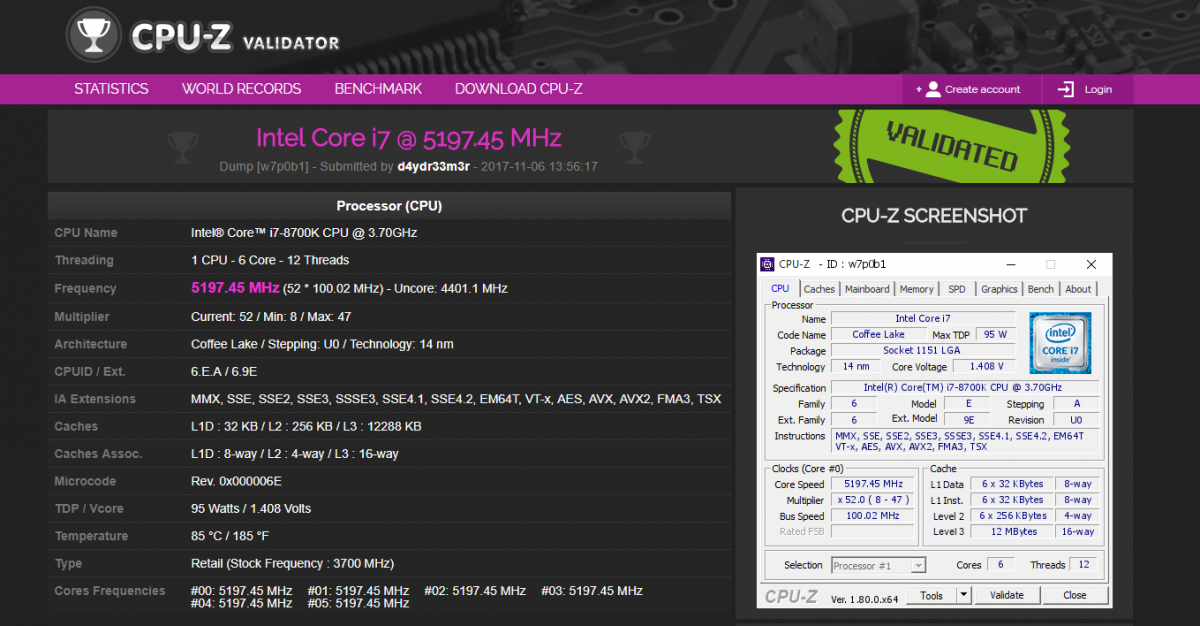The image size is (1200, 626).
Task: Switch to the Caches tab
Action: click(x=819, y=289)
